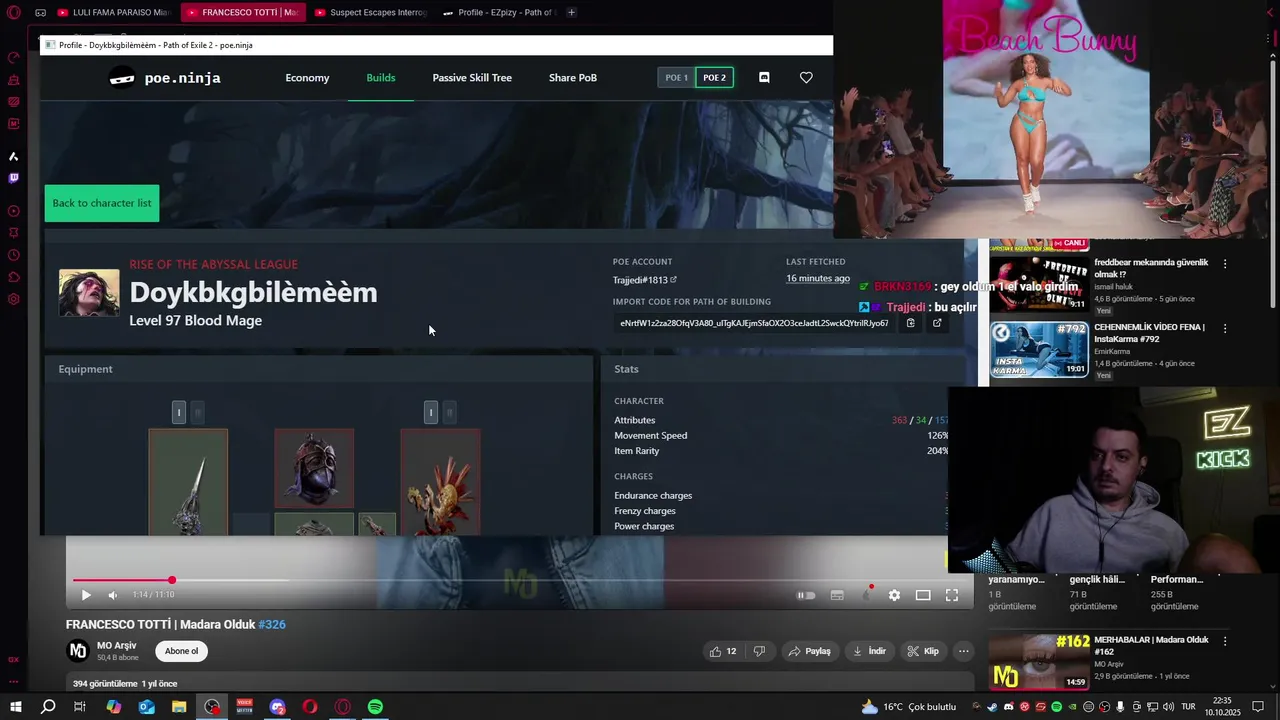Mute the YouTube video volume
This screenshot has height=720, width=1280.
pyautogui.click(x=112, y=595)
